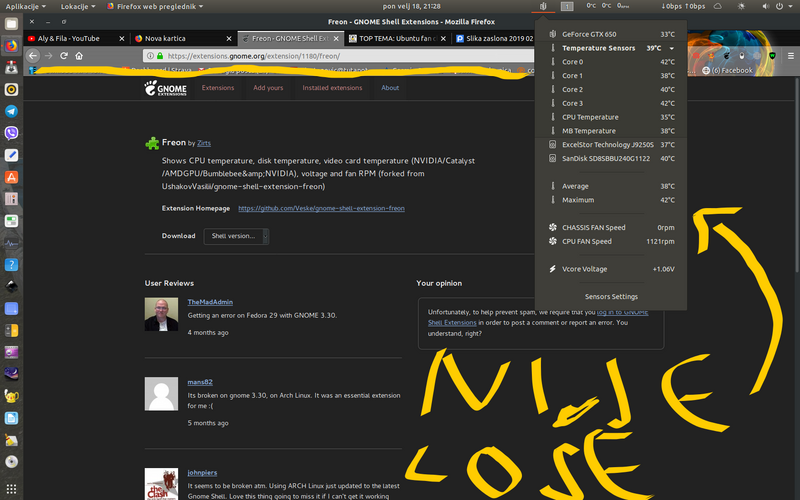
Task: Click the Freon sensor indicator in the top panel
Action: (543, 6)
